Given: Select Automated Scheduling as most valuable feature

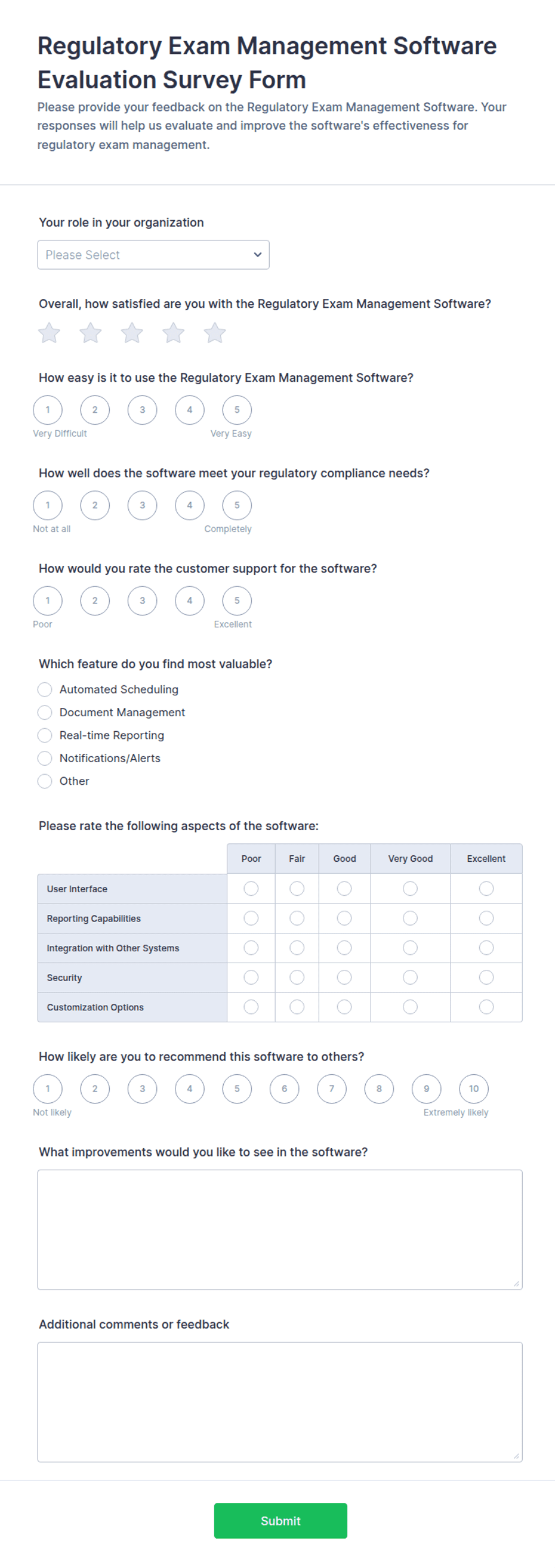Looking at the screenshot, I should [x=45, y=689].
